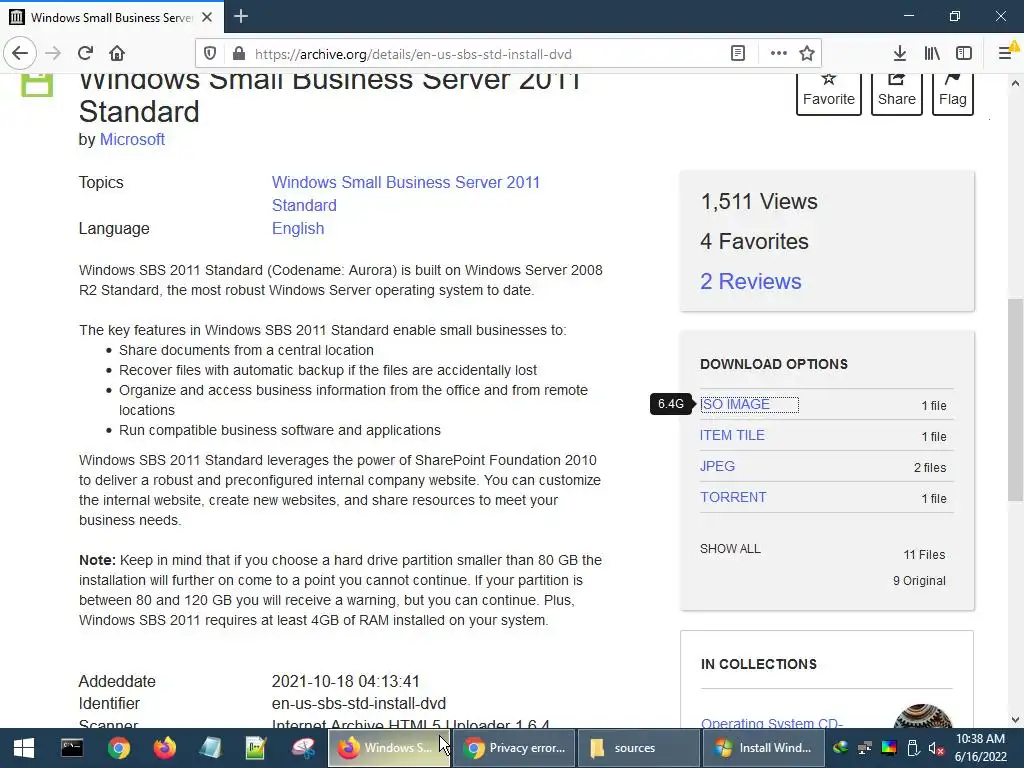Open the JPEG download option
This screenshot has height=768, width=1024.
pos(717,466)
